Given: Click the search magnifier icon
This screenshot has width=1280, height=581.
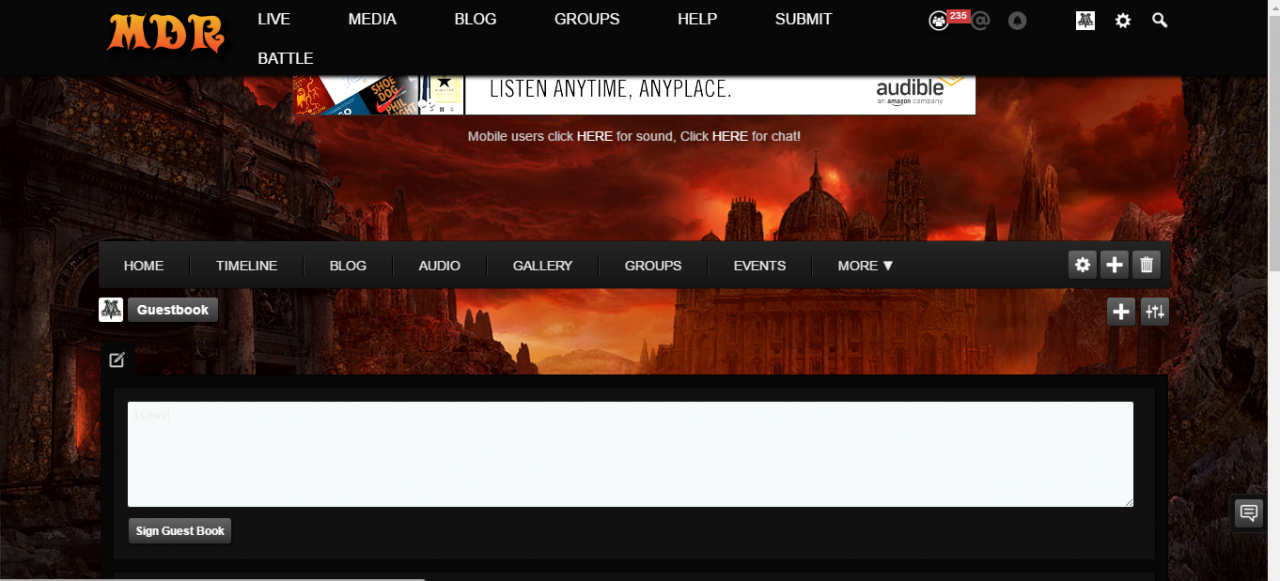Looking at the screenshot, I should point(1160,20).
